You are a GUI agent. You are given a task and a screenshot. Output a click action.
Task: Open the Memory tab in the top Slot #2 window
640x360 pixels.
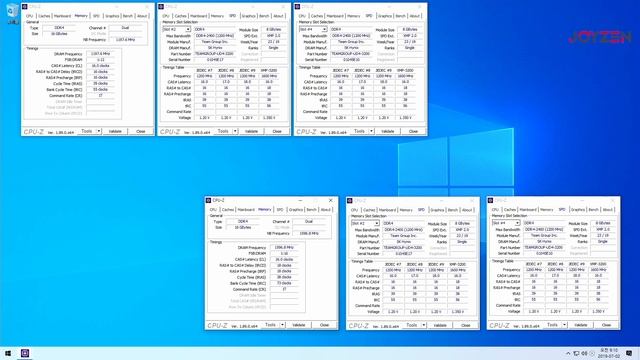tap(217, 16)
